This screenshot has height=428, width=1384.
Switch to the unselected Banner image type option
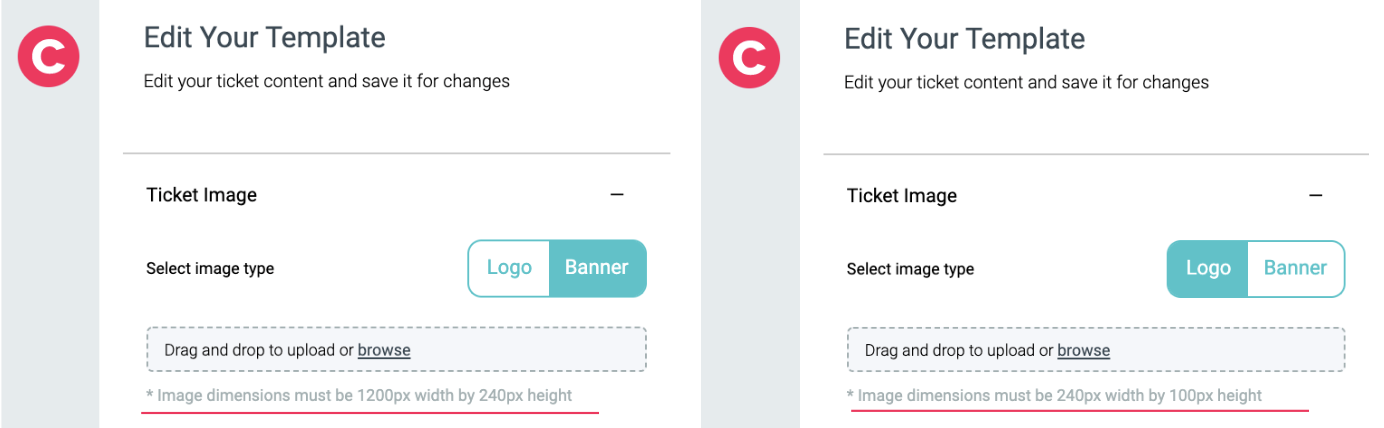pyautogui.click(x=1295, y=268)
